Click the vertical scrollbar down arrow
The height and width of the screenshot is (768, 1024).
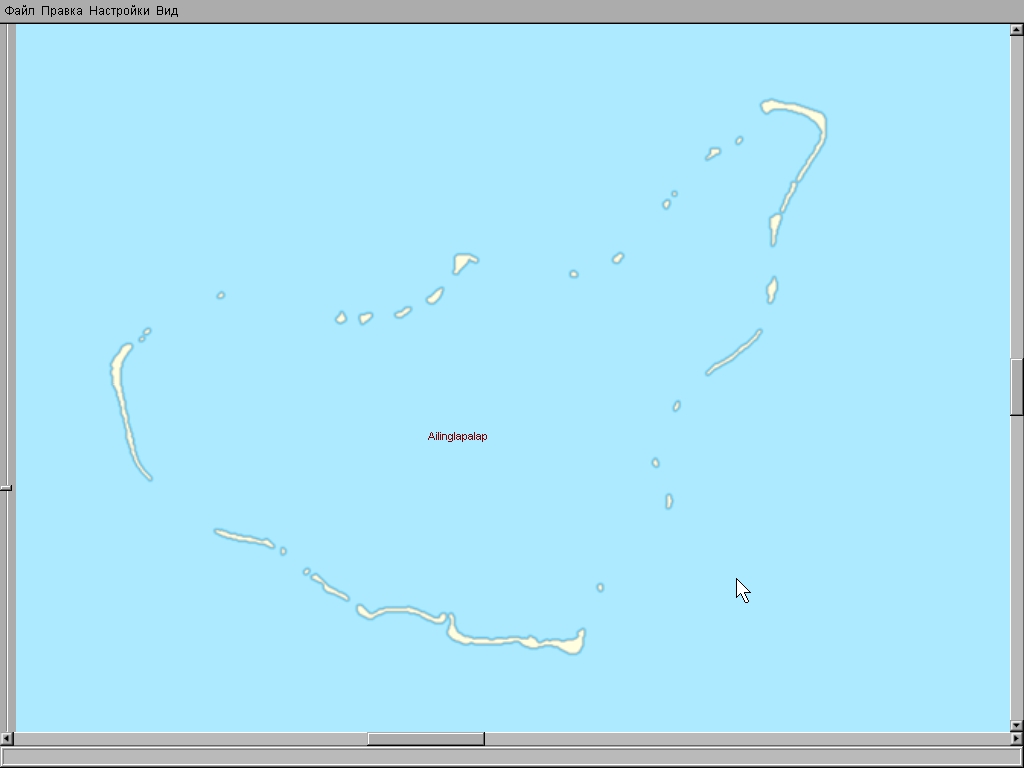pos(1017,726)
